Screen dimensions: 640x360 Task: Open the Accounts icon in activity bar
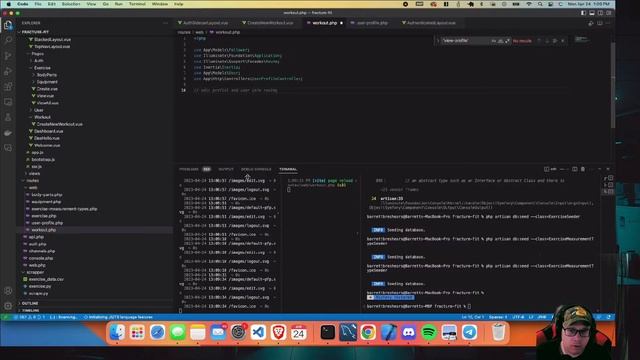click(x=8, y=291)
